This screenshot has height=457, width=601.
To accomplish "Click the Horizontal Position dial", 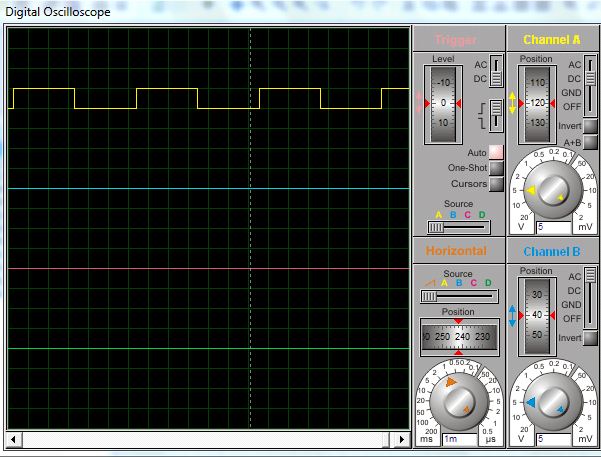I will tap(459, 337).
